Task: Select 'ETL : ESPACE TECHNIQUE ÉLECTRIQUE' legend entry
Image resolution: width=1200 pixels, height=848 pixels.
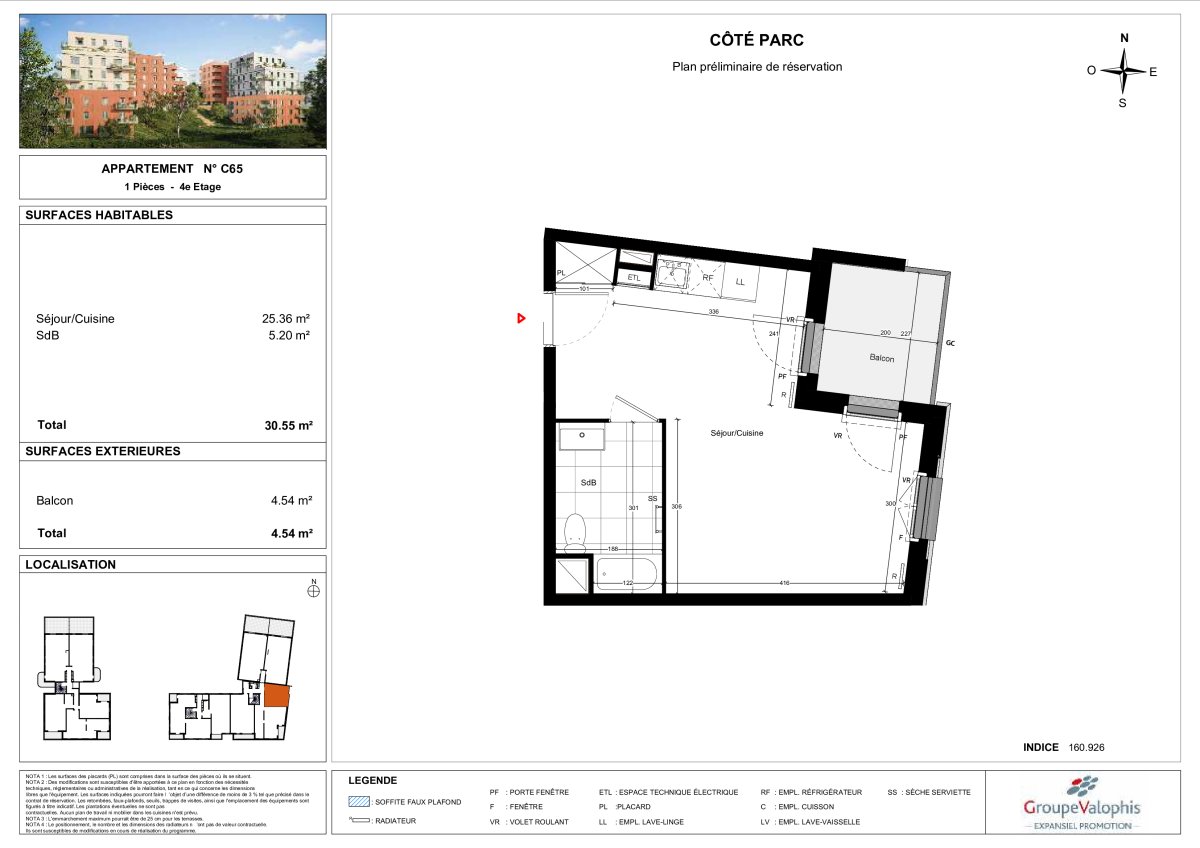Action: [x=668, y=792]
